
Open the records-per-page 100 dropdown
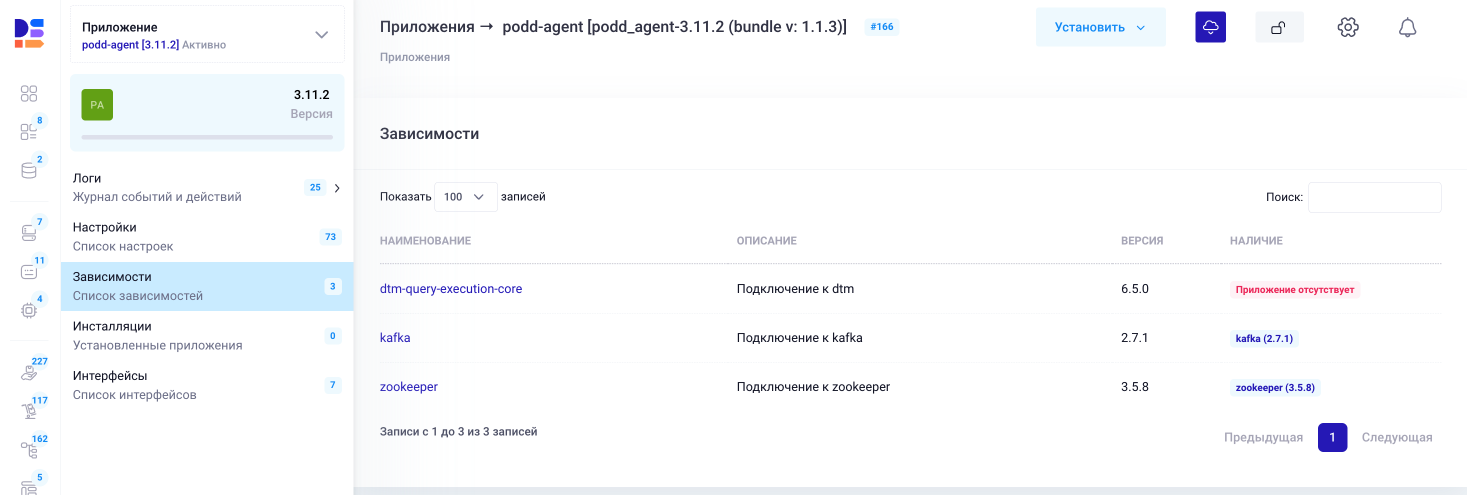465,197
